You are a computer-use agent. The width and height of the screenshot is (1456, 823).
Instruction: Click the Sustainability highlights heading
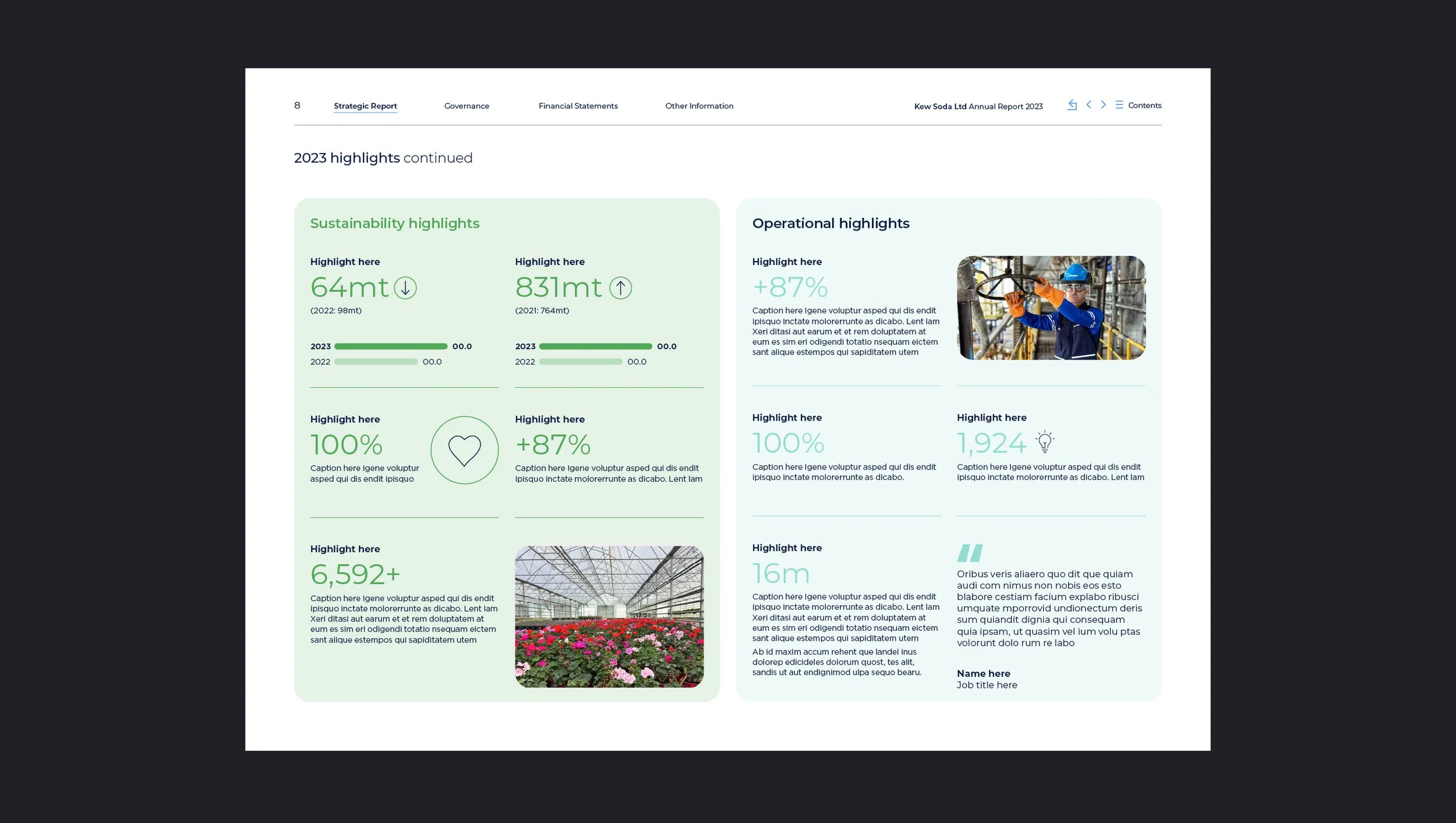pyautogui.click(x=394, y=224)
